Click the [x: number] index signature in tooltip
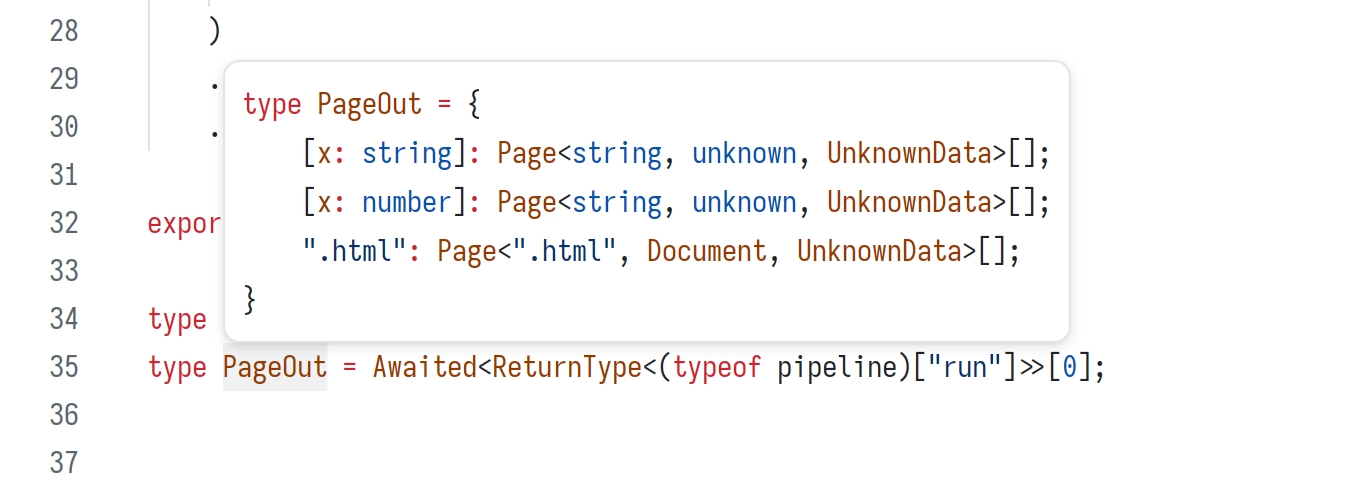The height and width of the screenshot is (488, 1358). click(384, 202)
